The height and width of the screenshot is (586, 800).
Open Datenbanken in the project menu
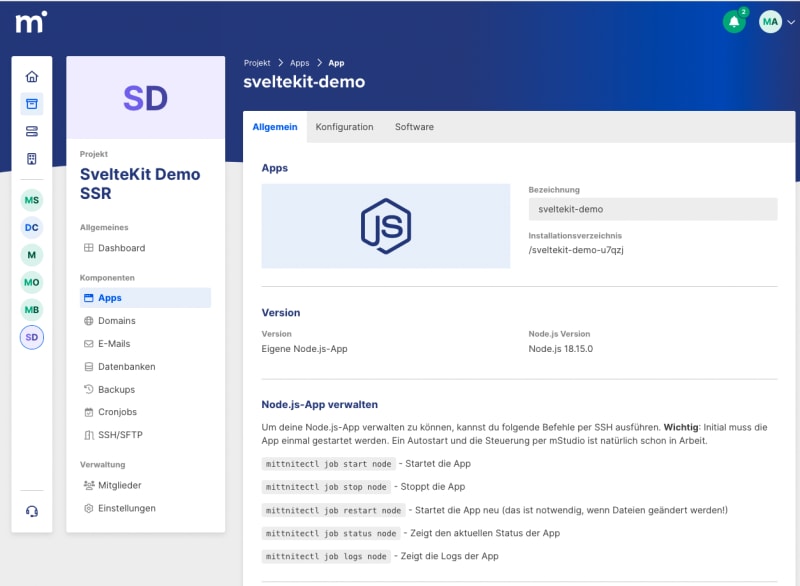145,367
